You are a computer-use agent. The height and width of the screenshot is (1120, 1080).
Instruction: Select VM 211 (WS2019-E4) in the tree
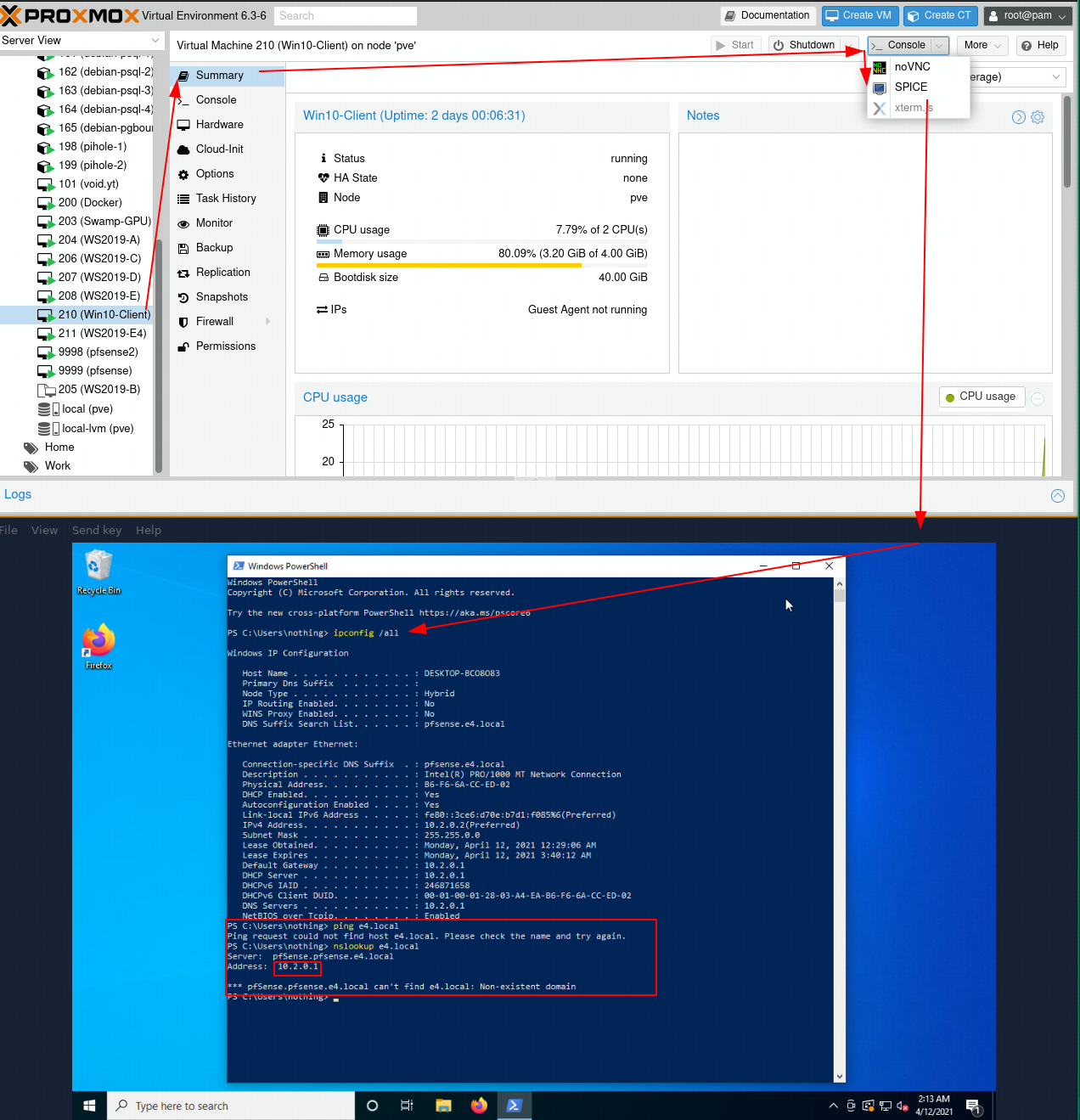click(x=76, y=334)
